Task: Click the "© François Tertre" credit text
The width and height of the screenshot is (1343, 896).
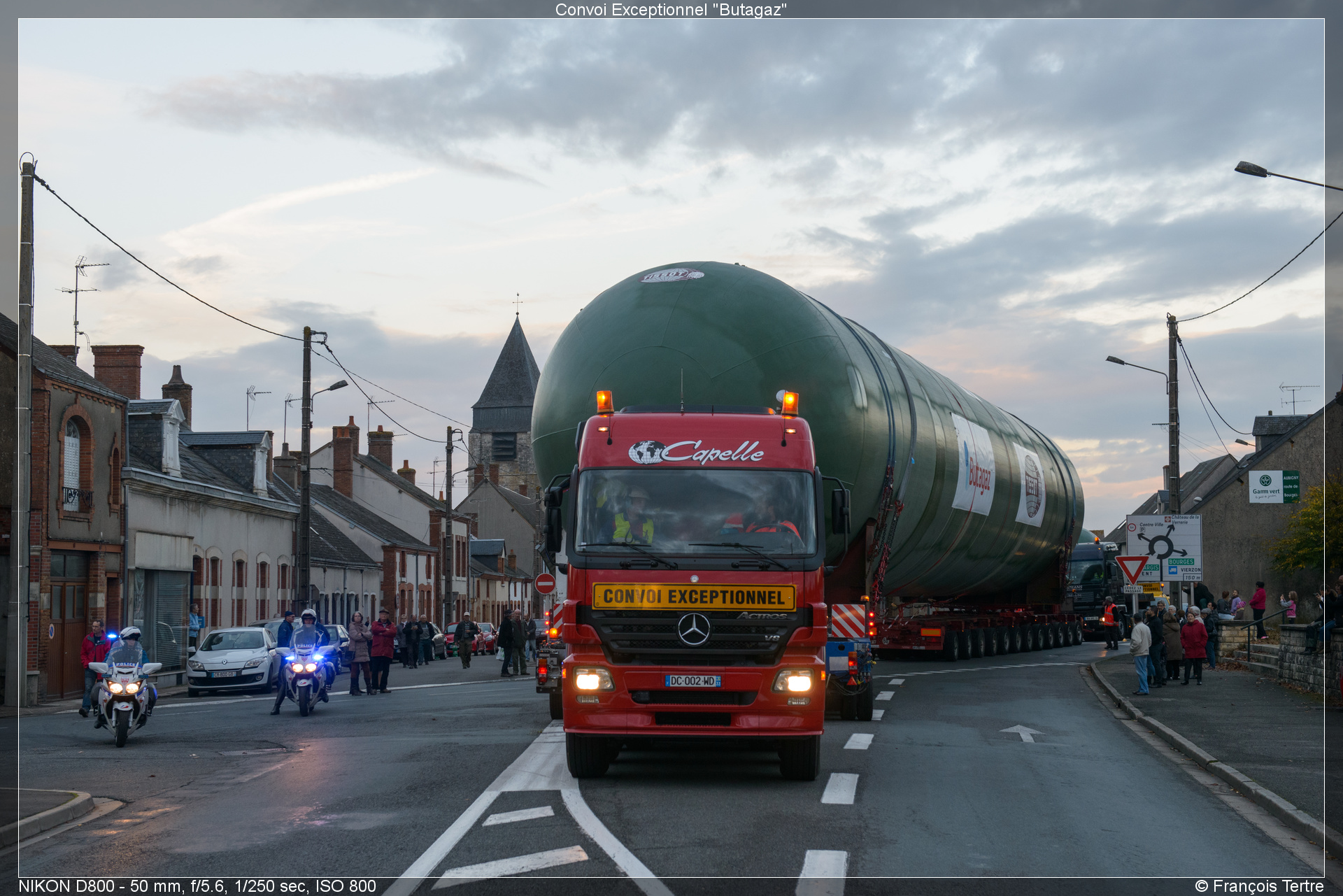Action: tap(1259, 886)
